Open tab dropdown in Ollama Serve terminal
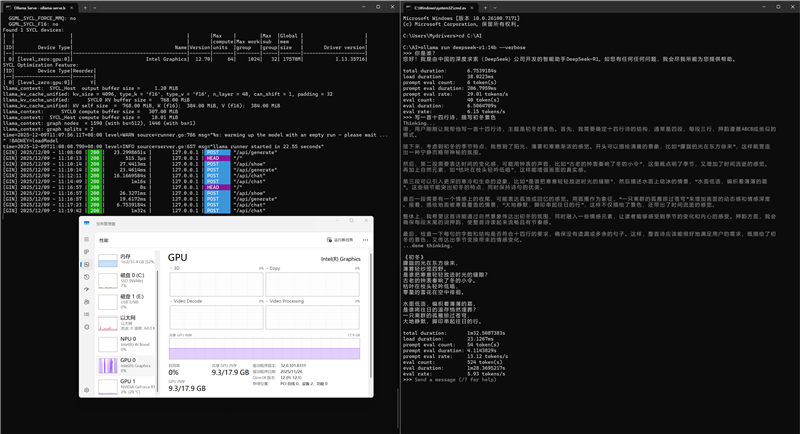Viewport: 800px width, 434px height. [x=97, y=6]
